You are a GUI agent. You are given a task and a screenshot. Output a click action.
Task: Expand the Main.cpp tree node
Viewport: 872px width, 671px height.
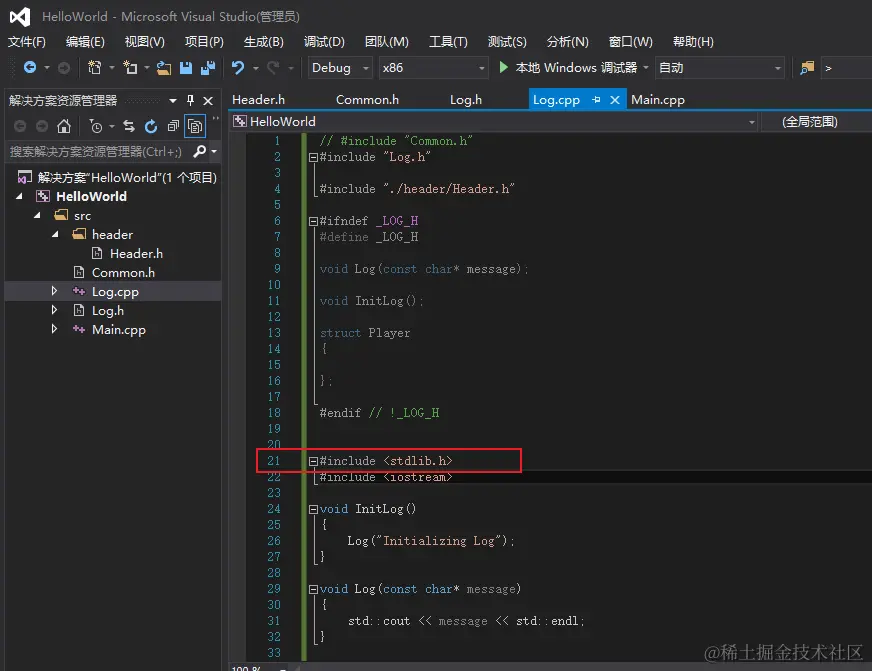pos(55,330)
